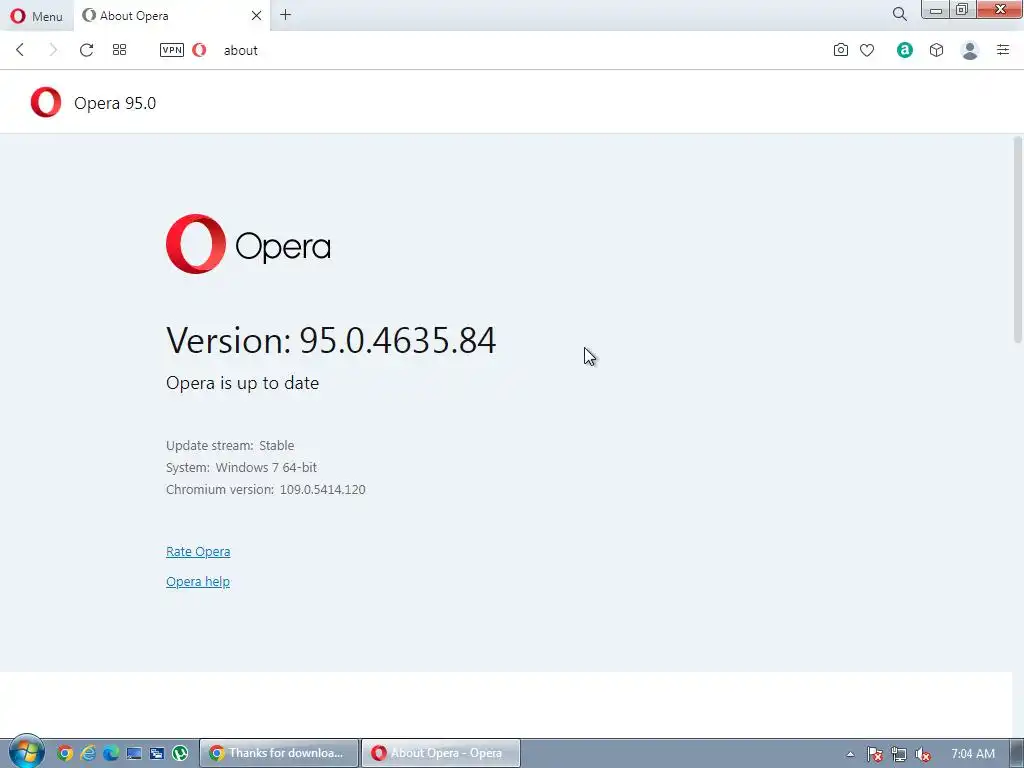The image size is (1024, 768).
Task: Open the green 'a' extension icon
Action: 904,50
